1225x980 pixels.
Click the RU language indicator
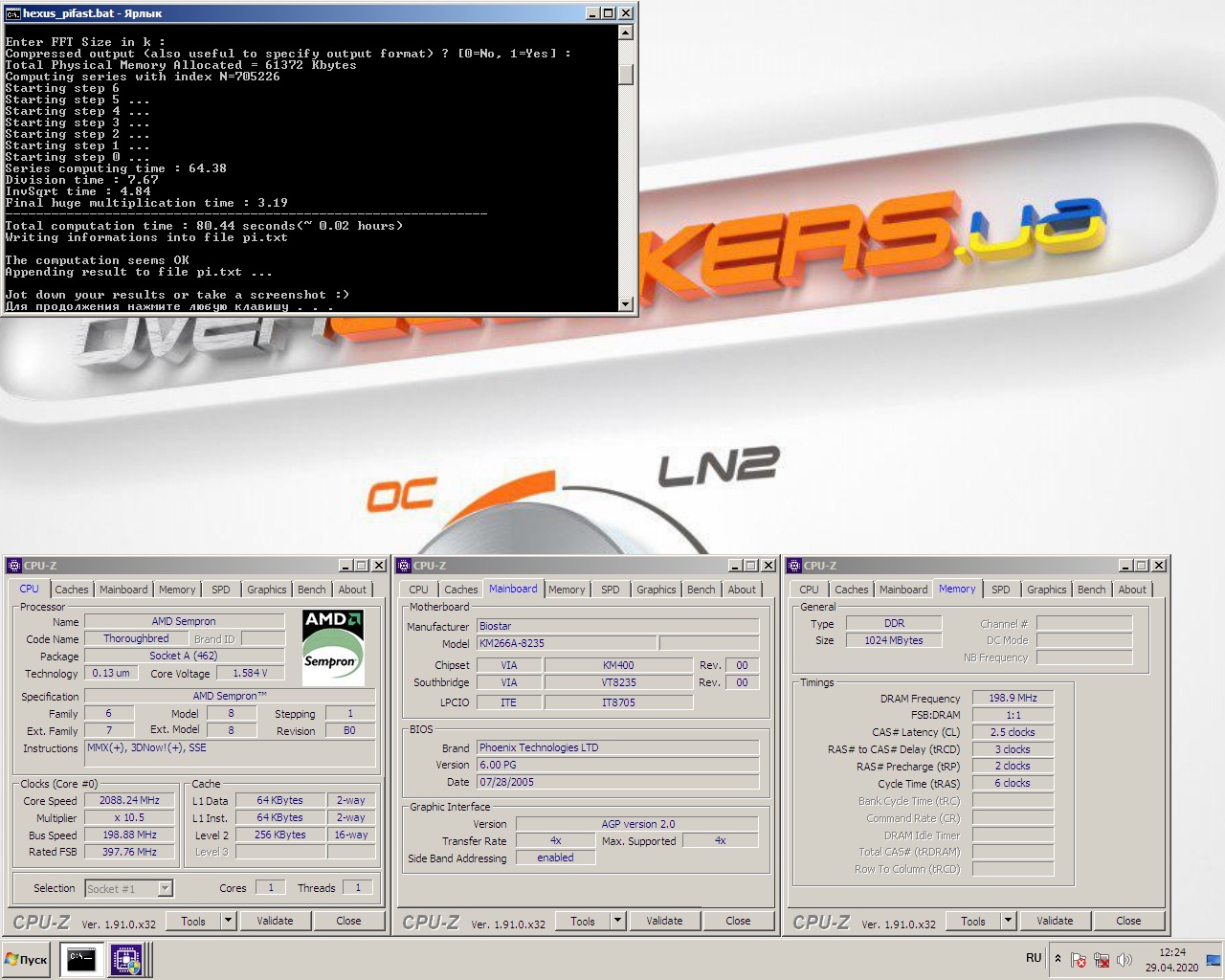[x=1034, y=957]
